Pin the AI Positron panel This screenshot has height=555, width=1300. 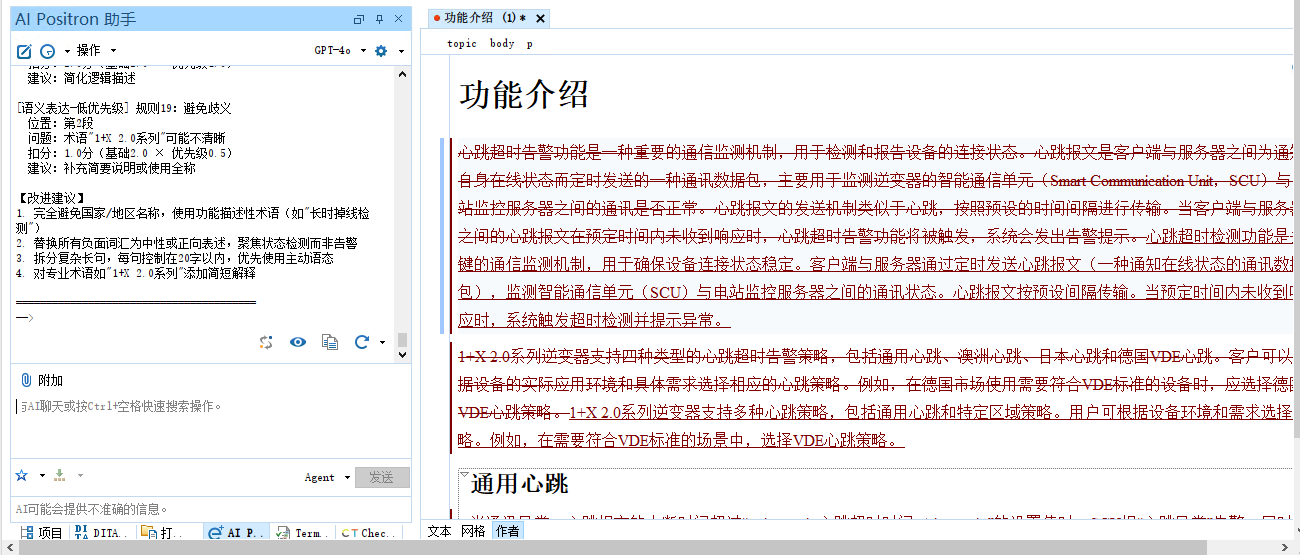pyautogui.click(x=379, y=19)
